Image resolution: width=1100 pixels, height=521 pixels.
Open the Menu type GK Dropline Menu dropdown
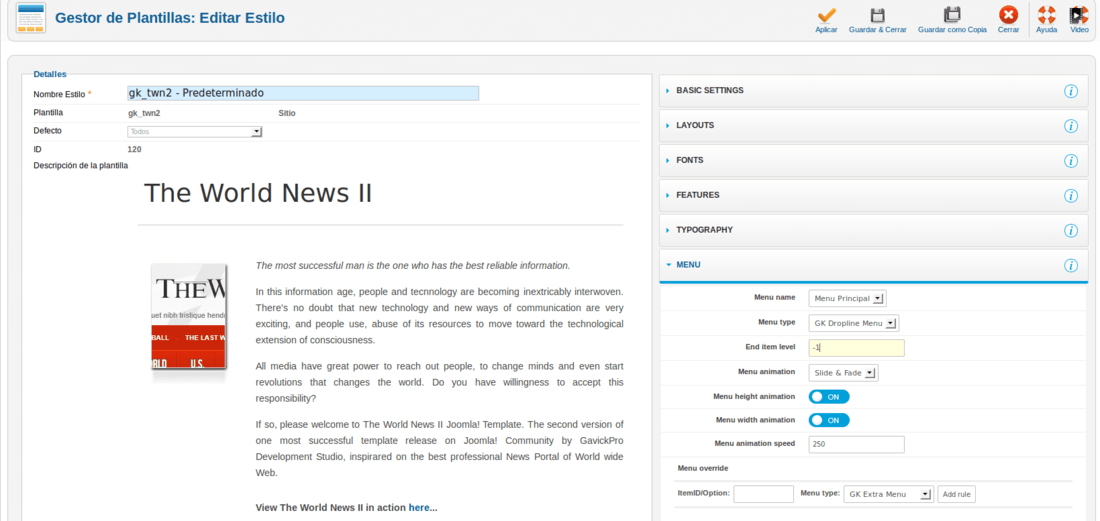click(x=854, y=323)
